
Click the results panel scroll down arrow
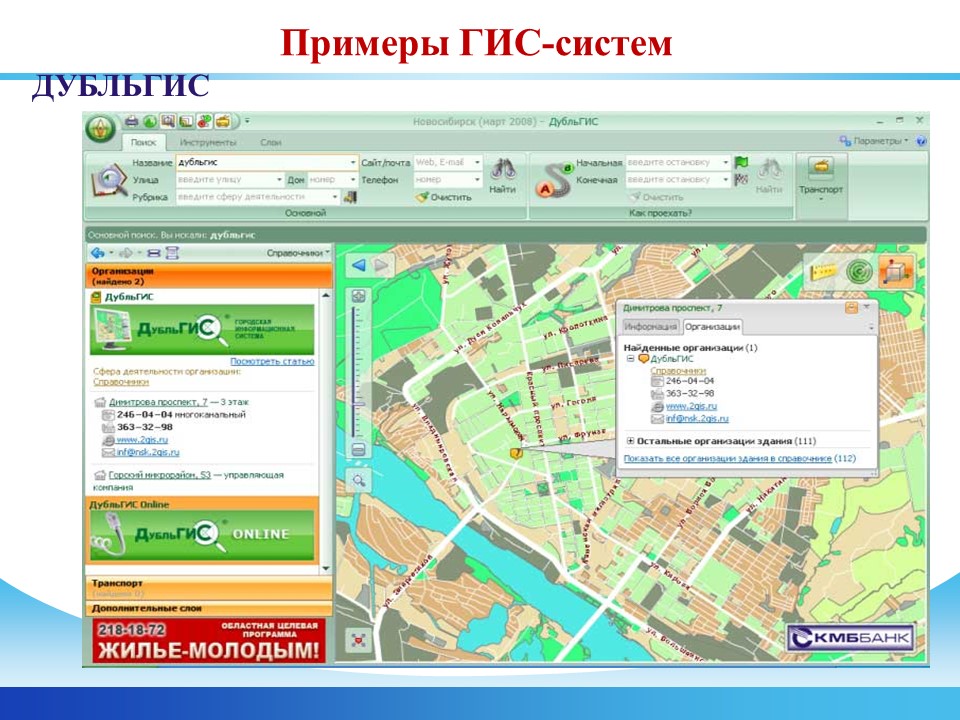[x=325, y=568]
